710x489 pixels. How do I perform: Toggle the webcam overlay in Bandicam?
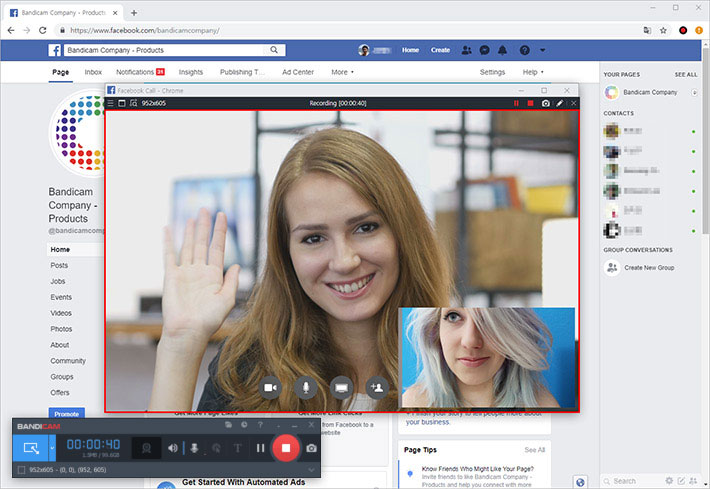click(147, 448)
